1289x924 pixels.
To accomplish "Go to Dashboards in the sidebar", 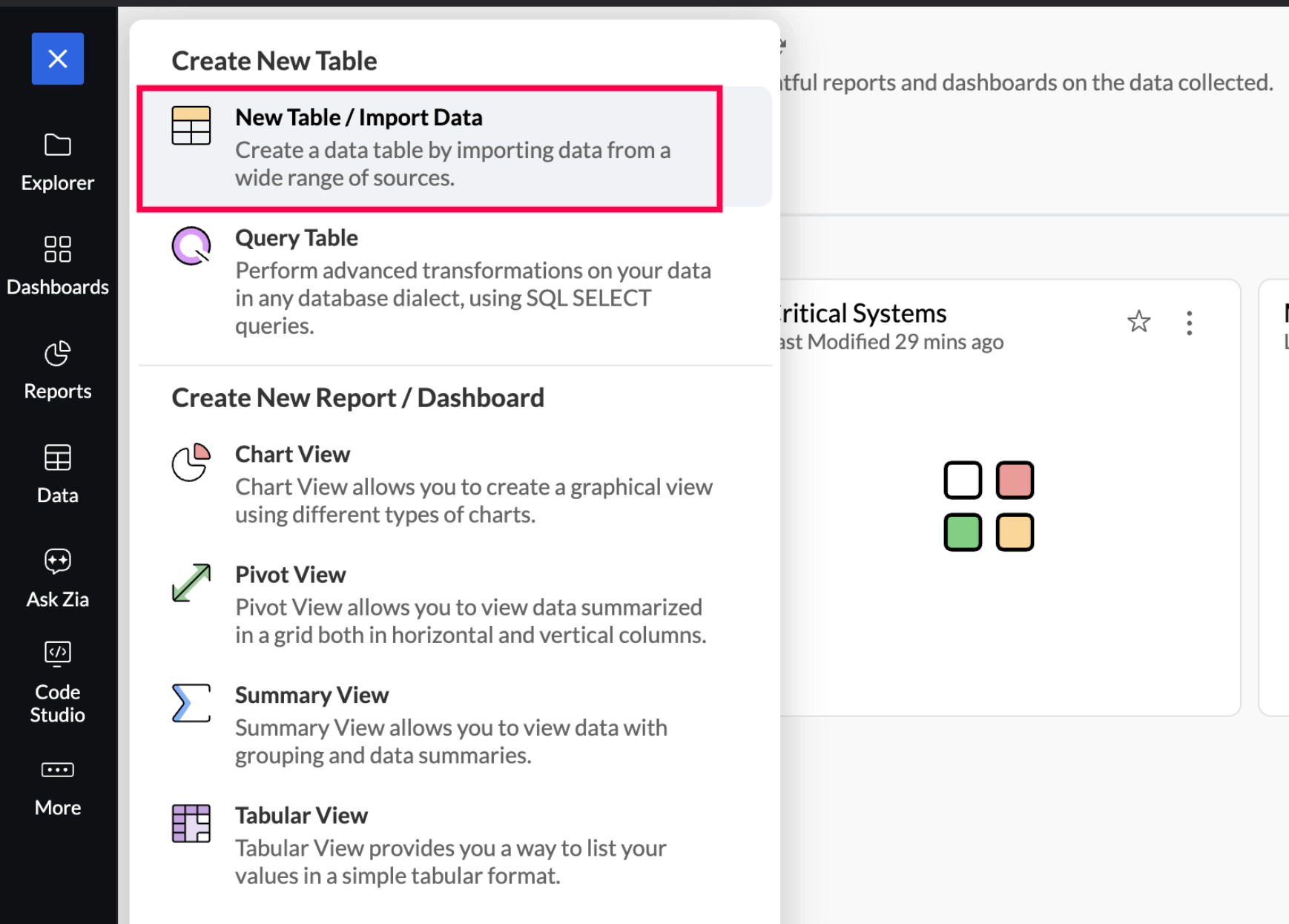I will 58,265.
